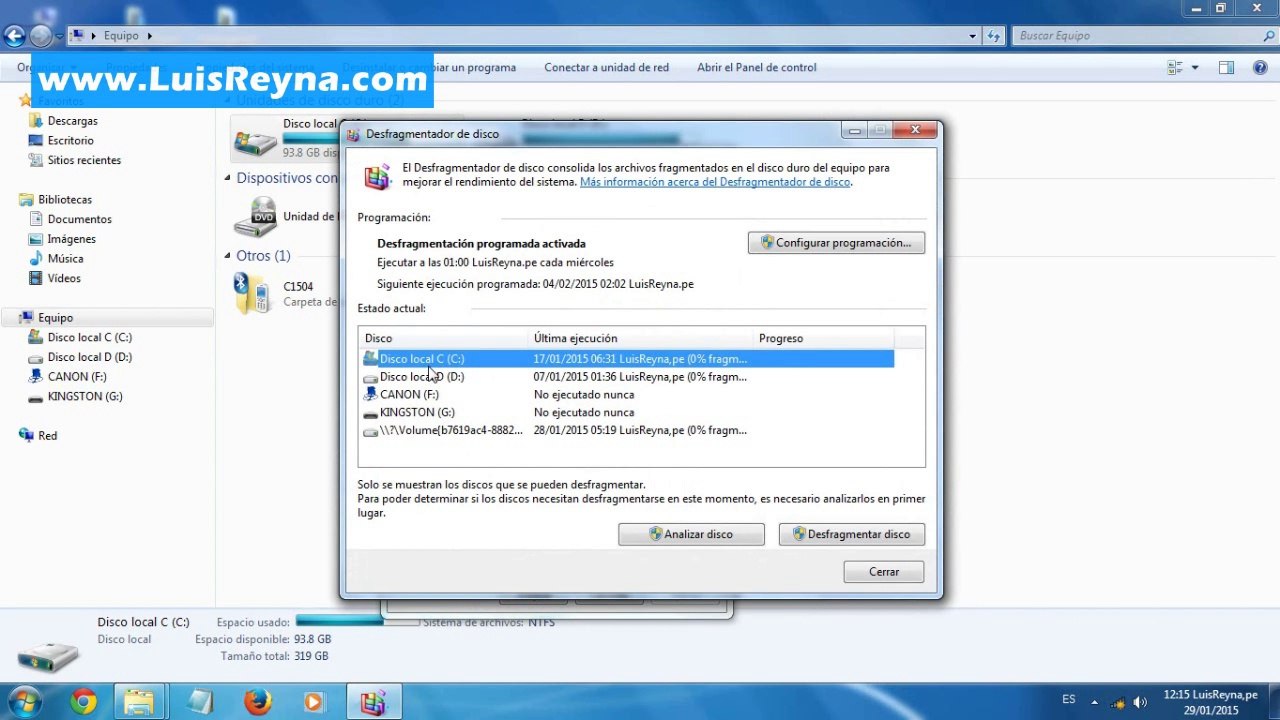Open the Música library

(65, 259)
